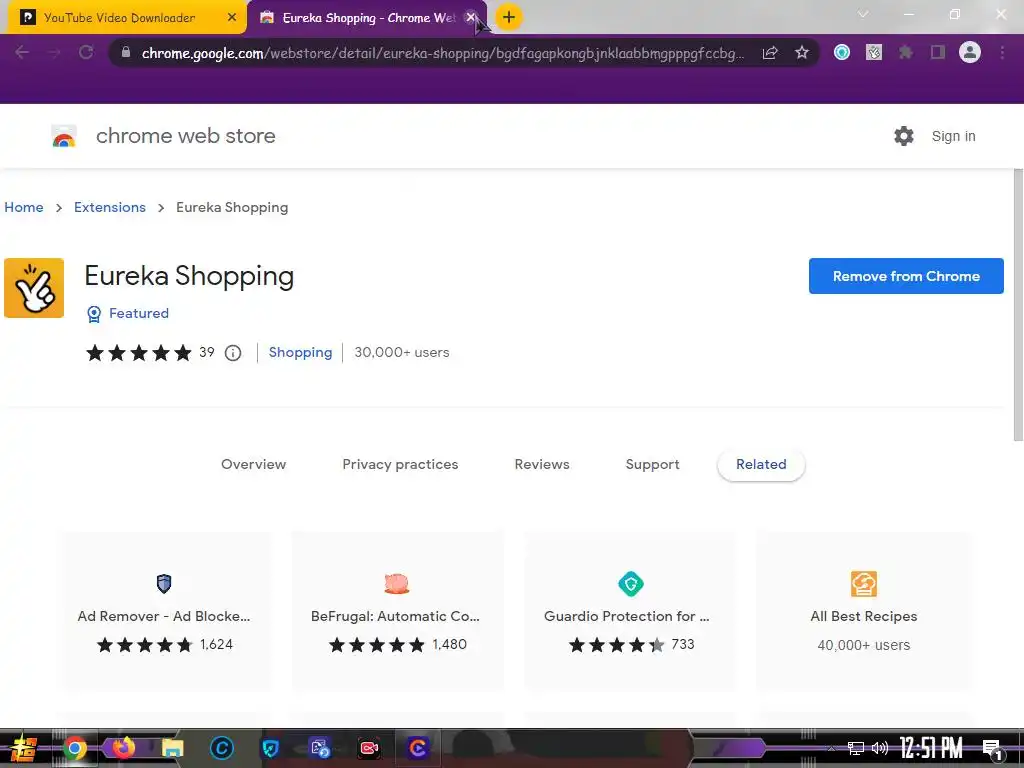Click the network icon in system tray
Image resolution: width=1024 pixels, height=768 pixels.
(x=856, y=748)
